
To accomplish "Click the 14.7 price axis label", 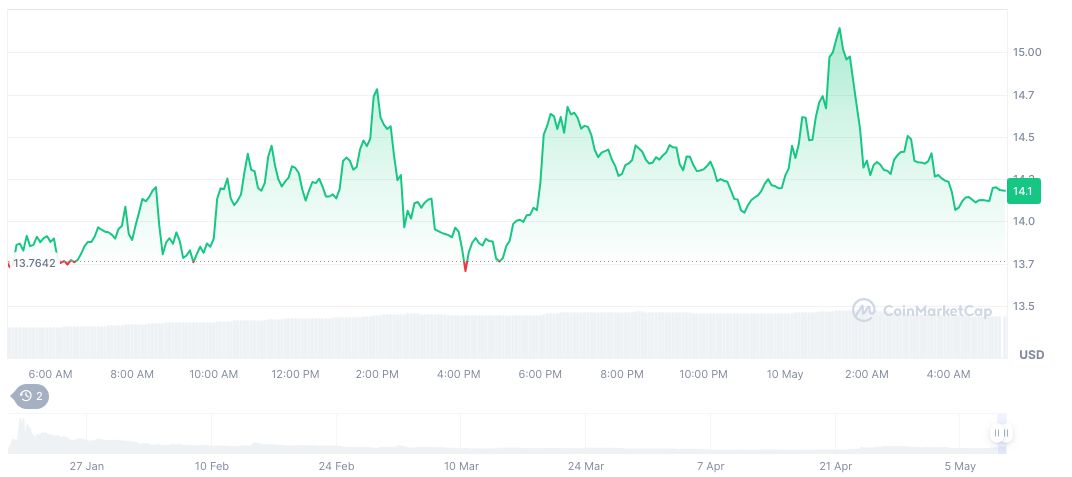I will point(1025,95).
